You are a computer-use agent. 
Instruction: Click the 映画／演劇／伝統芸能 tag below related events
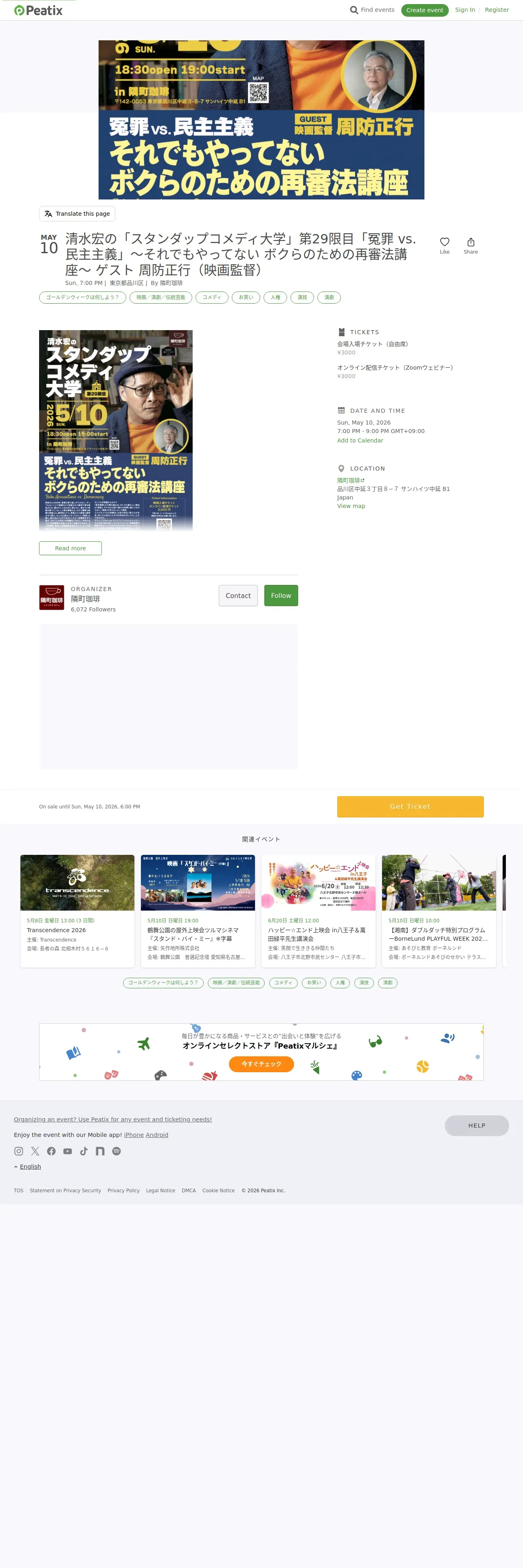tap(236, 982)
